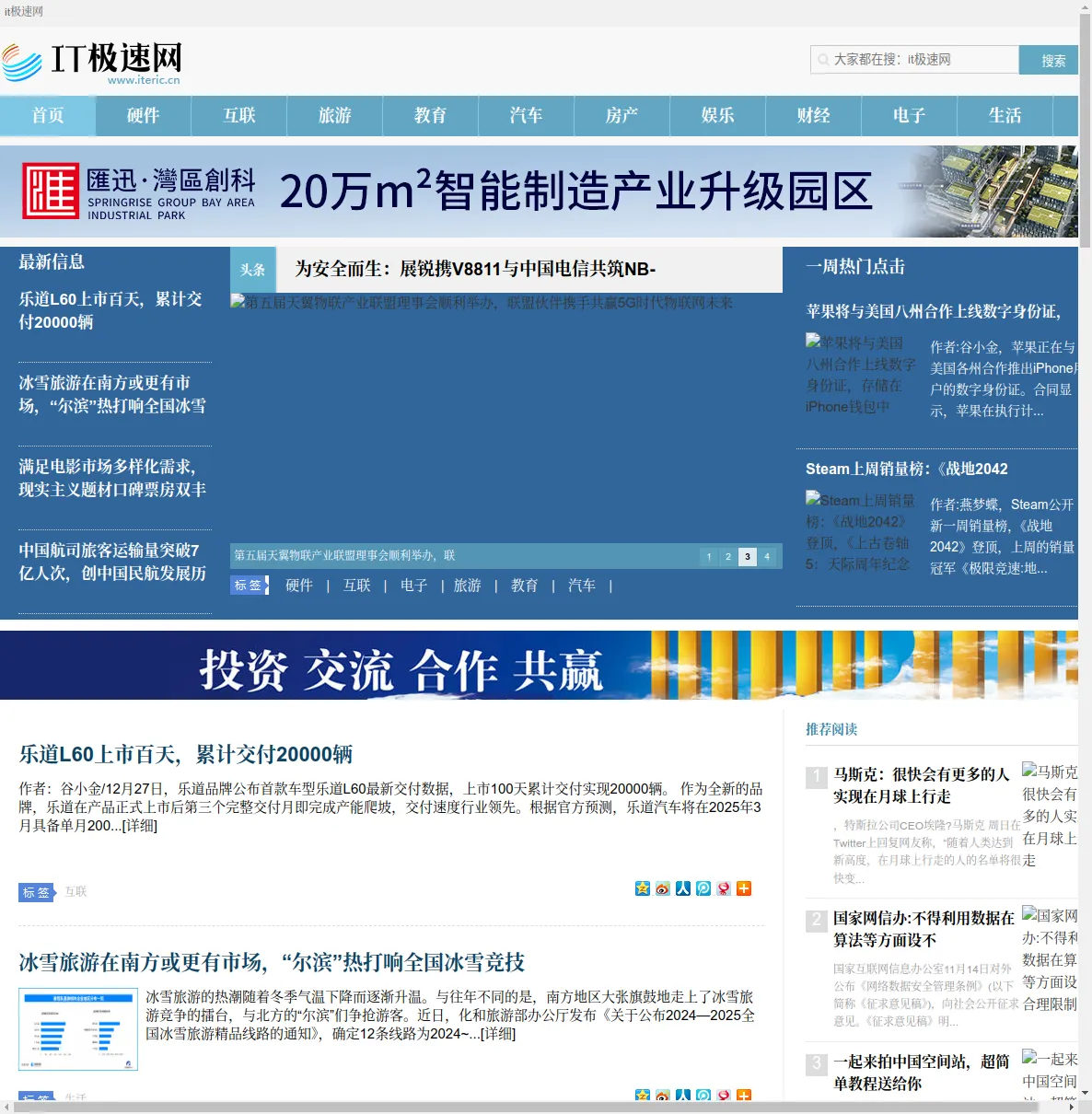Viewport: 1092px width, 1114px height.
Task: Open 冰雪旅游在南方 link in the 最新信息 sidebar
Action: (x=112, y=394)
